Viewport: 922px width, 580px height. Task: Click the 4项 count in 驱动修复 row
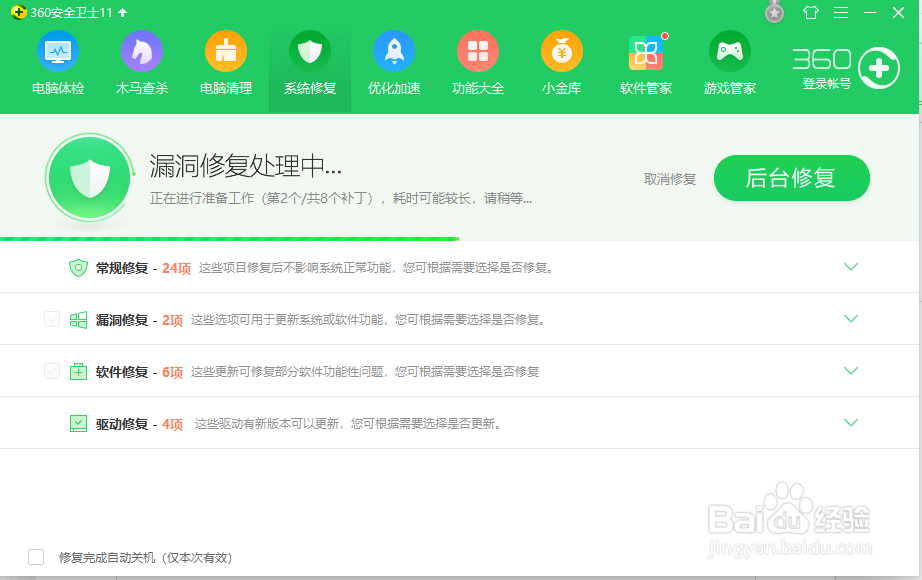pos(172,424)
